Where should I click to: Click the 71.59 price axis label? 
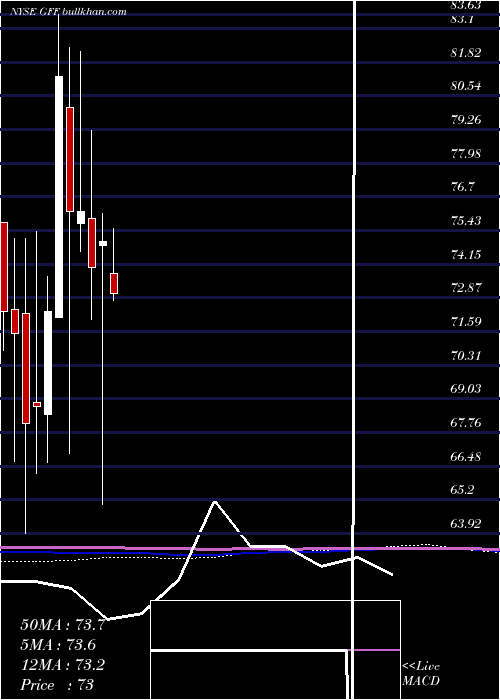pos(466,322)
